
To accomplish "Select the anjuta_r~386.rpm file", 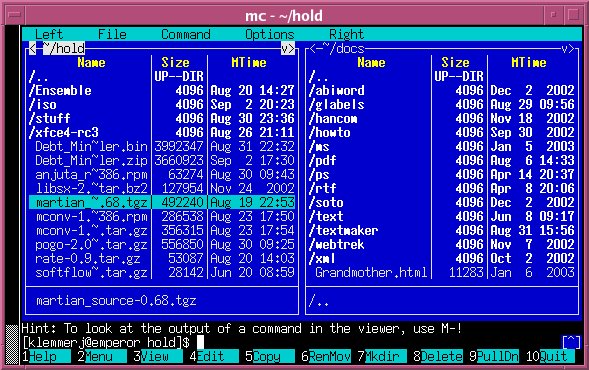I will point(162,174).
